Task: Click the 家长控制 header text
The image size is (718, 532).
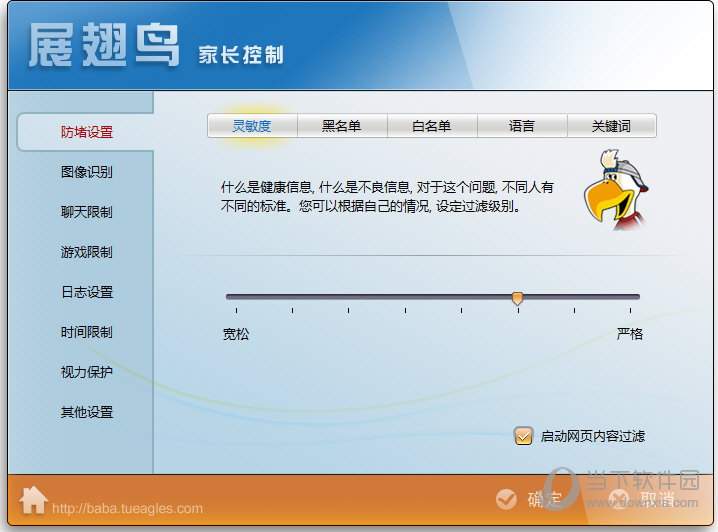Action: click(241, 55)
